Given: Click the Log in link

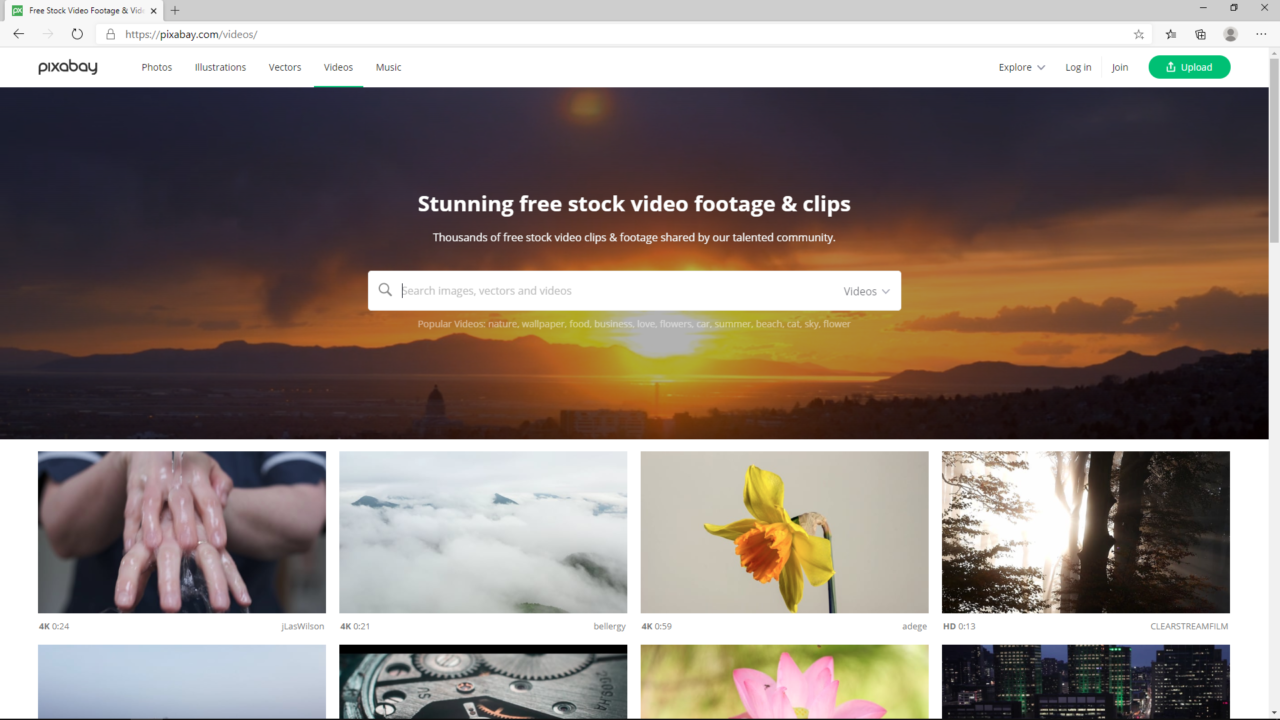Looking at the screenshot, I should (1078, 67).
